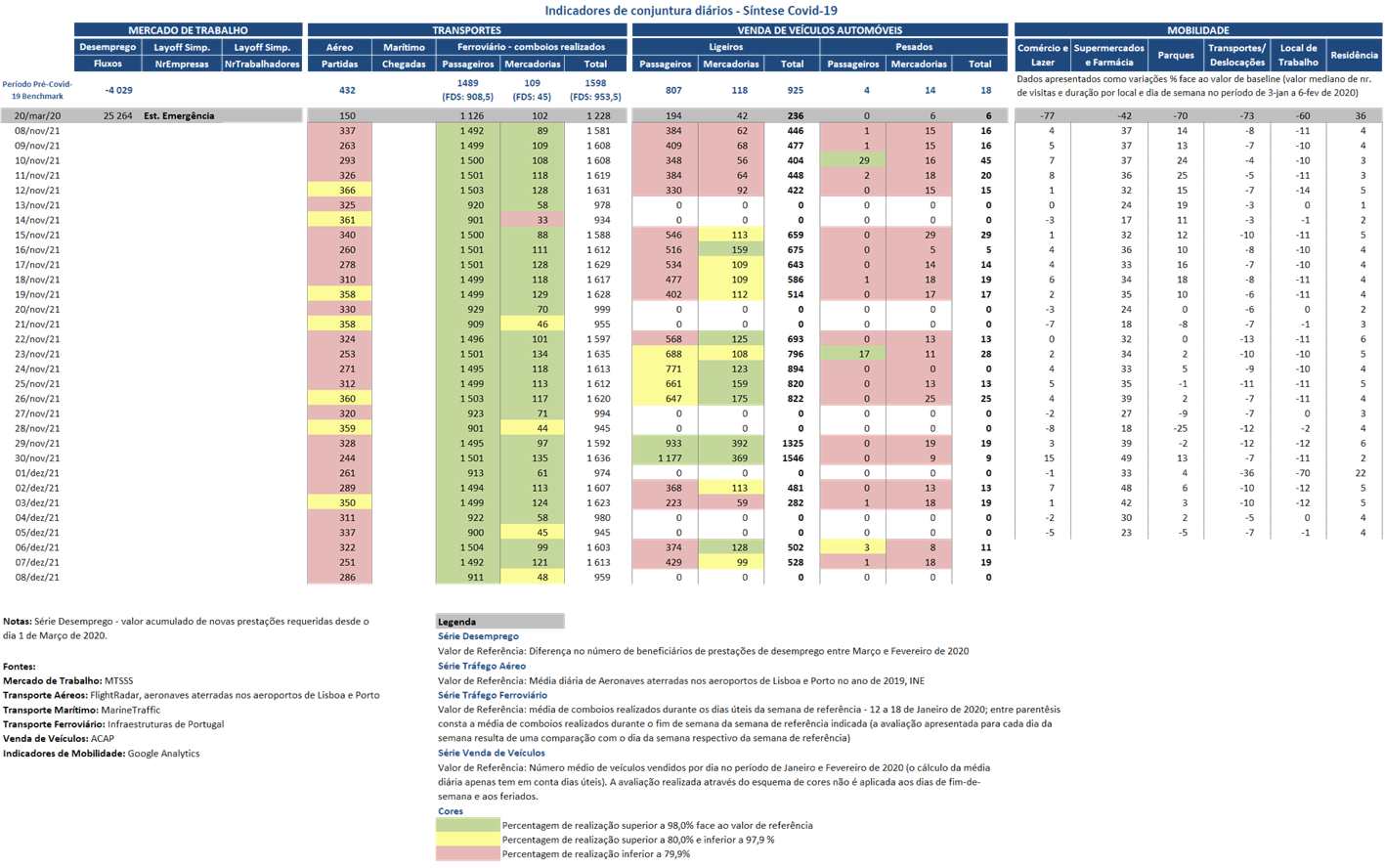The width and height of the screenshot is (1385, 868).
Task: Click the Período Pré-Covid-19 Benchmark label
Action: (x=37, y=90)
